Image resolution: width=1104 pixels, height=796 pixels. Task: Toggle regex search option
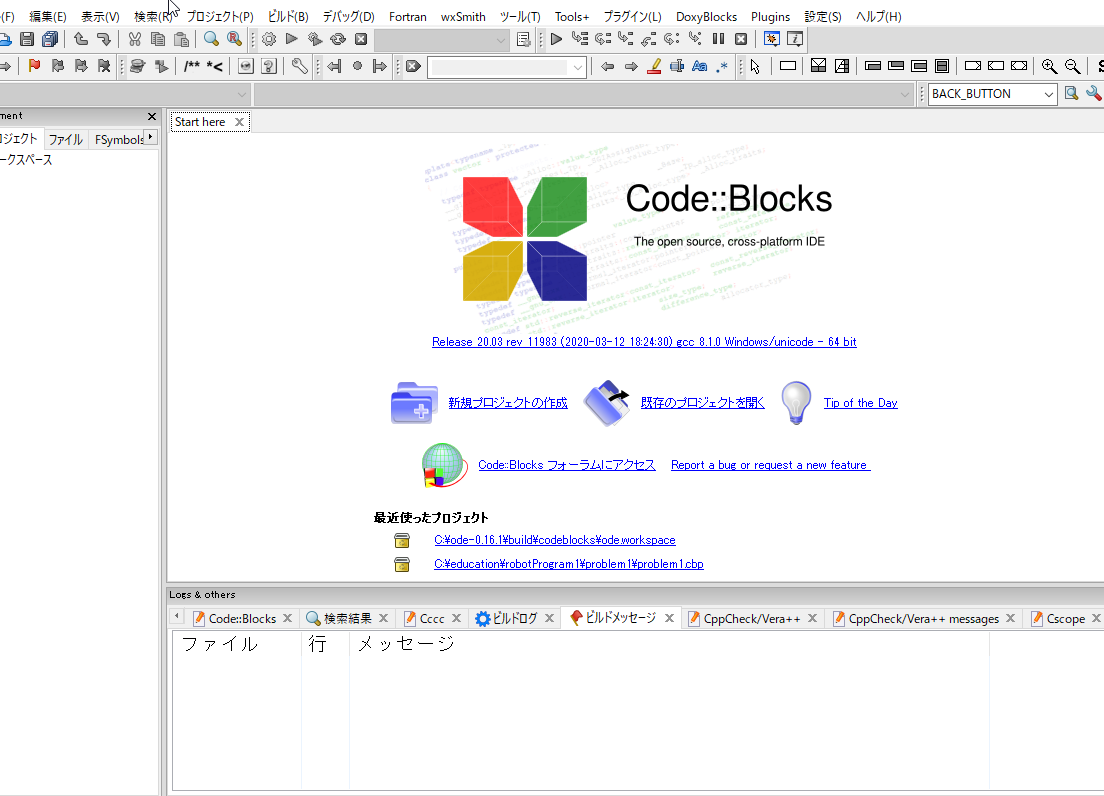point(722,67)
